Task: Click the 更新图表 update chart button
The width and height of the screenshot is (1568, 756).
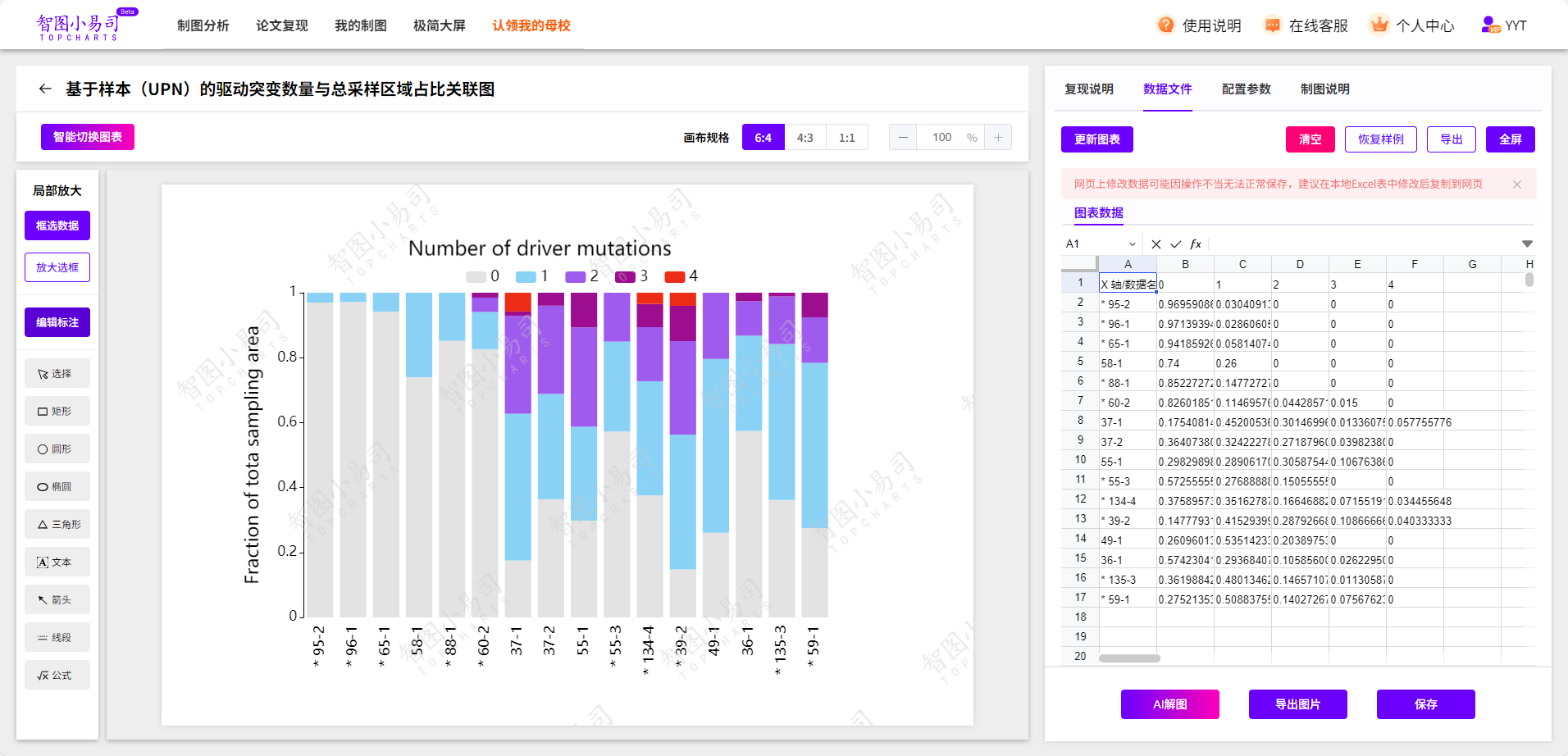Action: (1097, 139)
